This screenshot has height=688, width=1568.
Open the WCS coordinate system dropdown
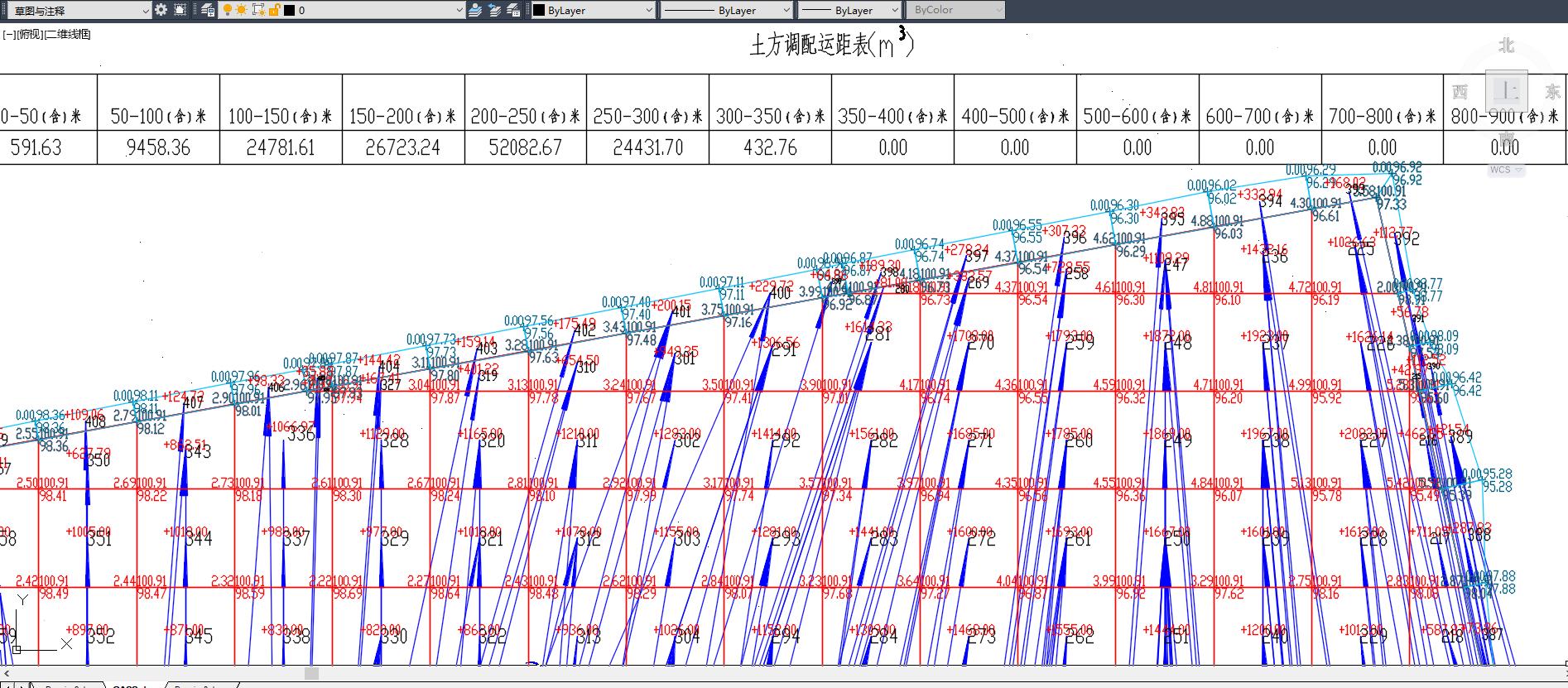click(x=1506, y=170)
